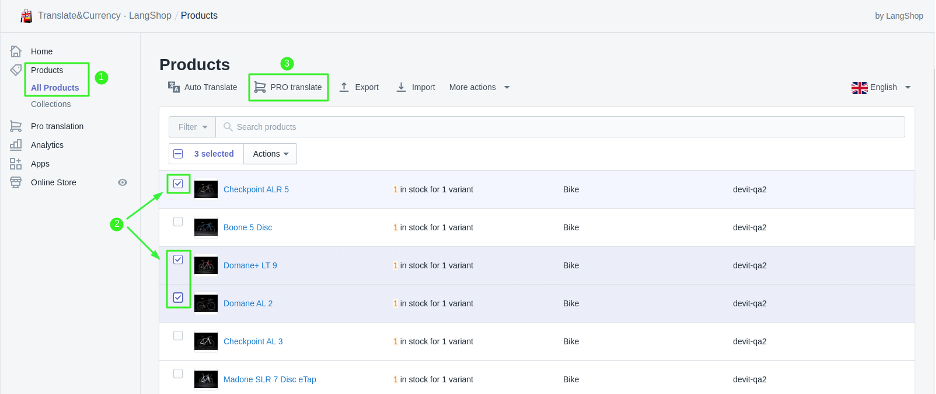
Task: Click the Domane AL 2 bike thumbnail
Action: [x=206, y=303]
